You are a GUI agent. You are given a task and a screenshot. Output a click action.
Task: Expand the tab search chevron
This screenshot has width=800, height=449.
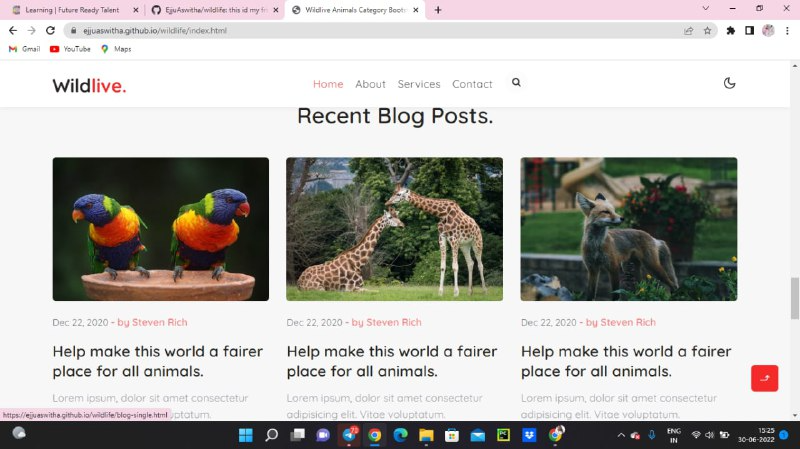pos(706,8)
